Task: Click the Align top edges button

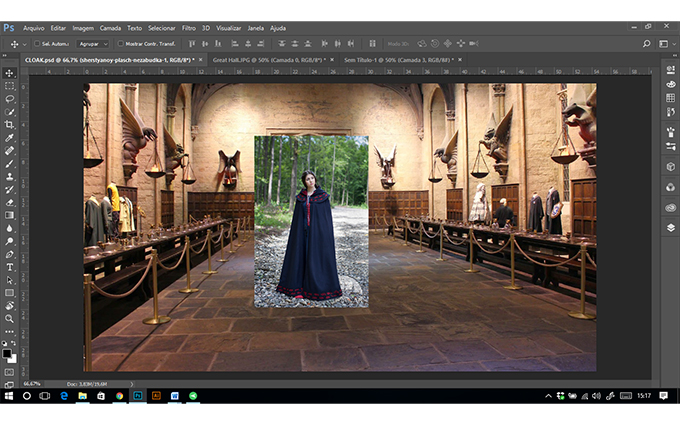Action: click(x=192, y=44)
